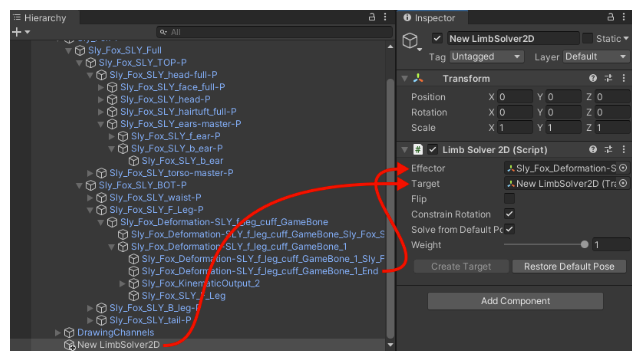Switch to the Inspector tab

(429, 18)
